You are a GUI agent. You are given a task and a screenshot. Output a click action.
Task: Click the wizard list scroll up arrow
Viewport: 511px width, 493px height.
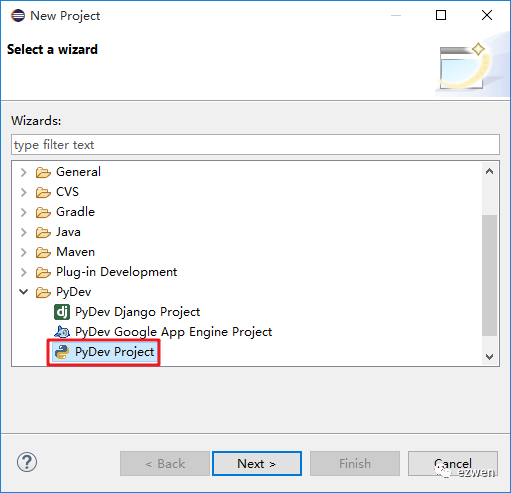point(489,172)
